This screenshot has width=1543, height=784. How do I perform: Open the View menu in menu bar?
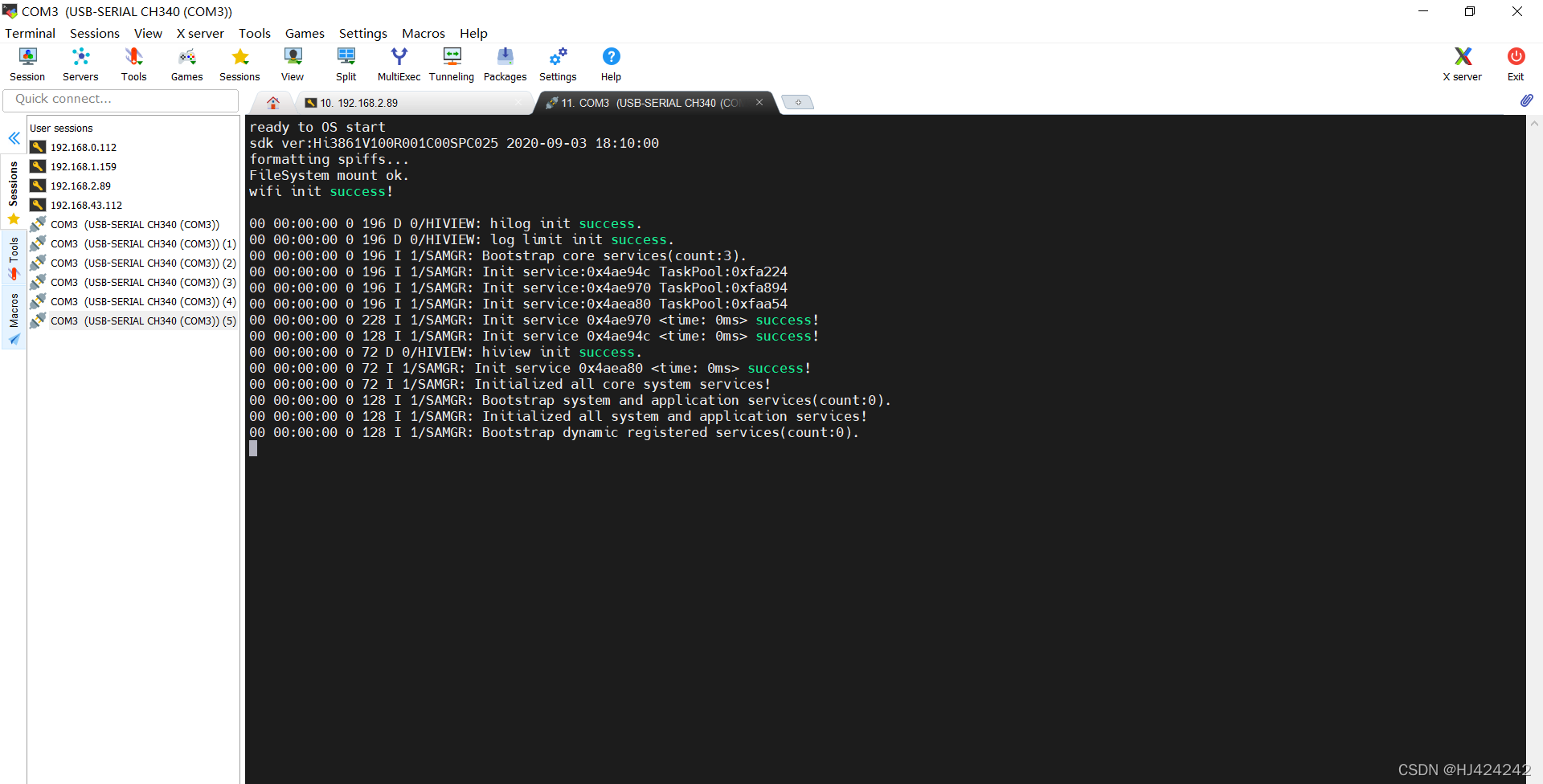point(148,33)
